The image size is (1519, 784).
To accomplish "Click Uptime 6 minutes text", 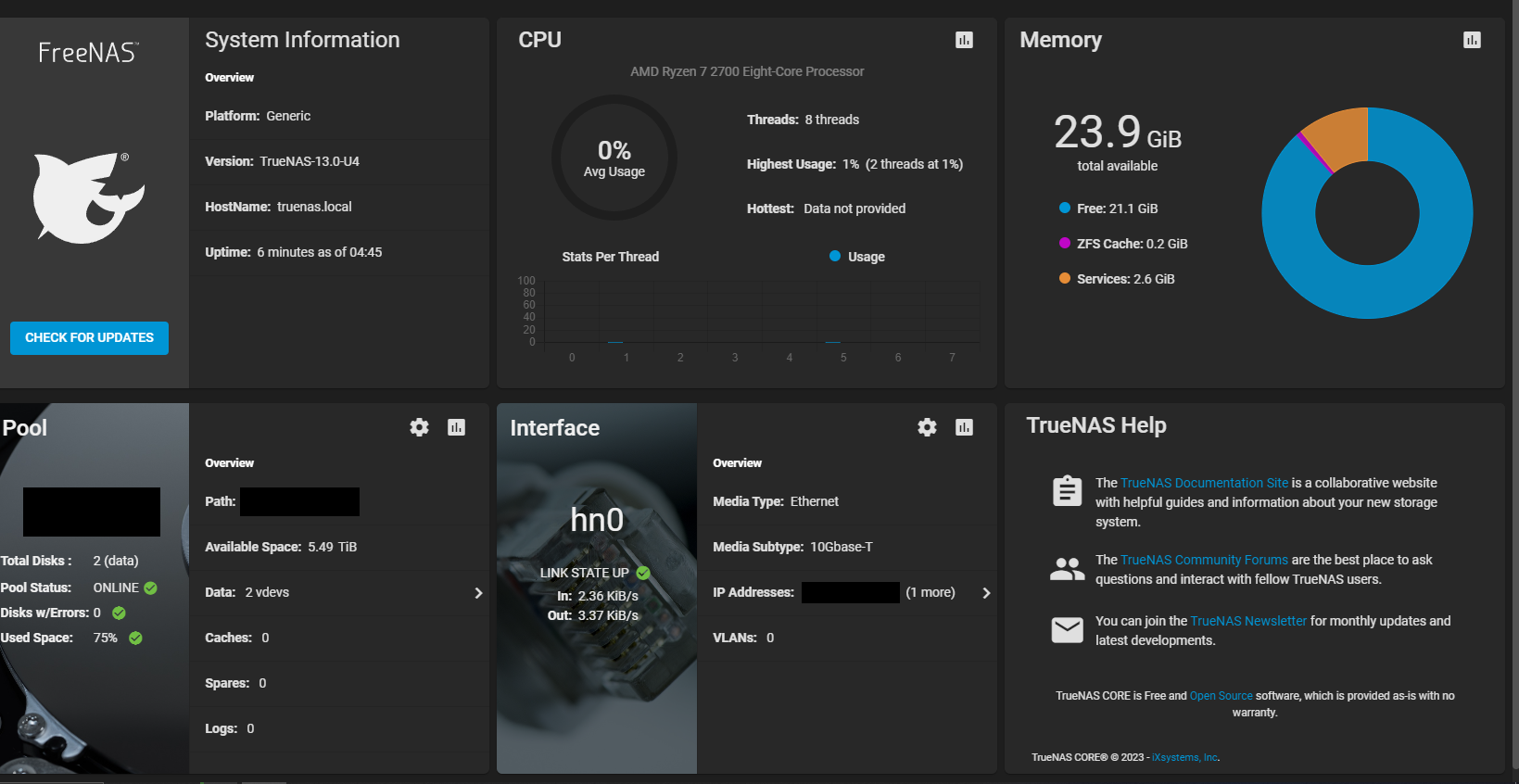I will point(293,252).
